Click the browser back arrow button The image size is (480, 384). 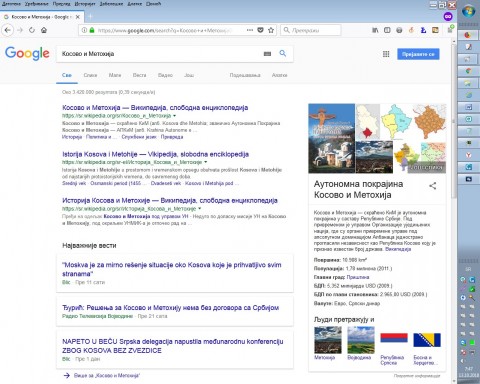tap(8, 30)
